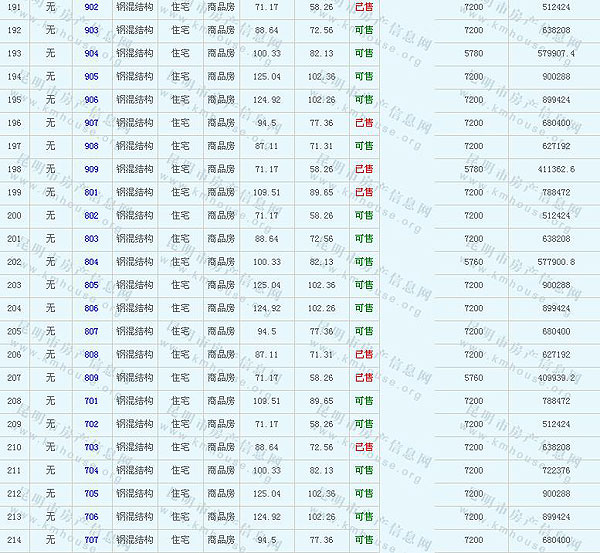Open room 705 link
The height and width of the screenshot is (553, 600).
click(x=91, y=493)
